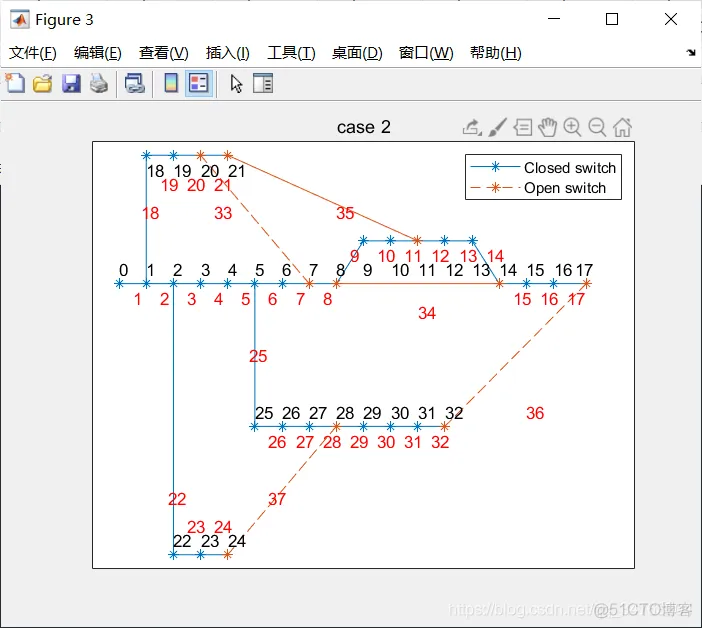The width and height of the screenshot is (702, 628).
Task: Click the black node label 21
Action: 236,171
